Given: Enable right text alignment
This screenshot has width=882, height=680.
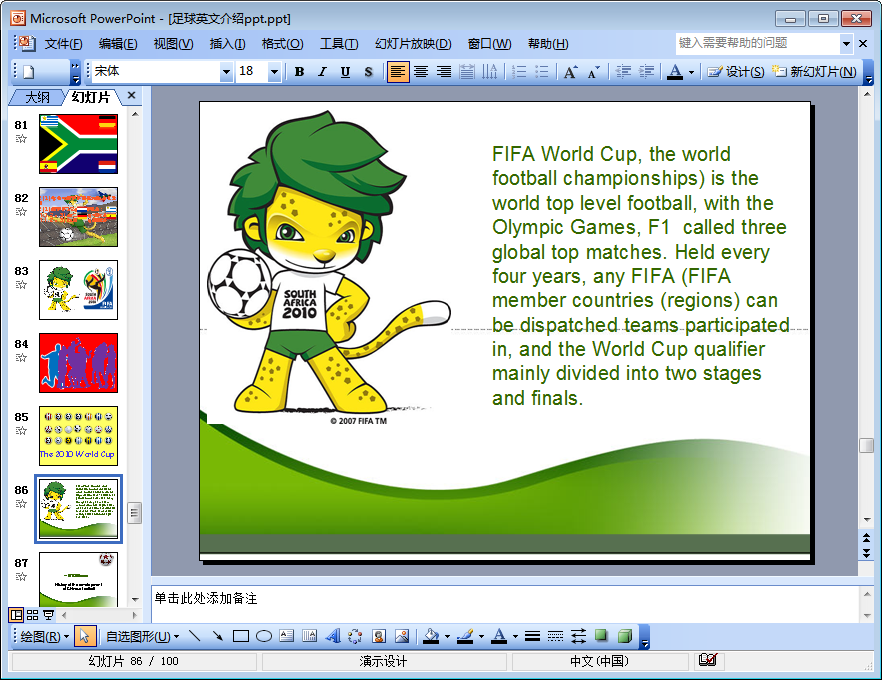Looking at the screenshot, I should tap(444, 71).
